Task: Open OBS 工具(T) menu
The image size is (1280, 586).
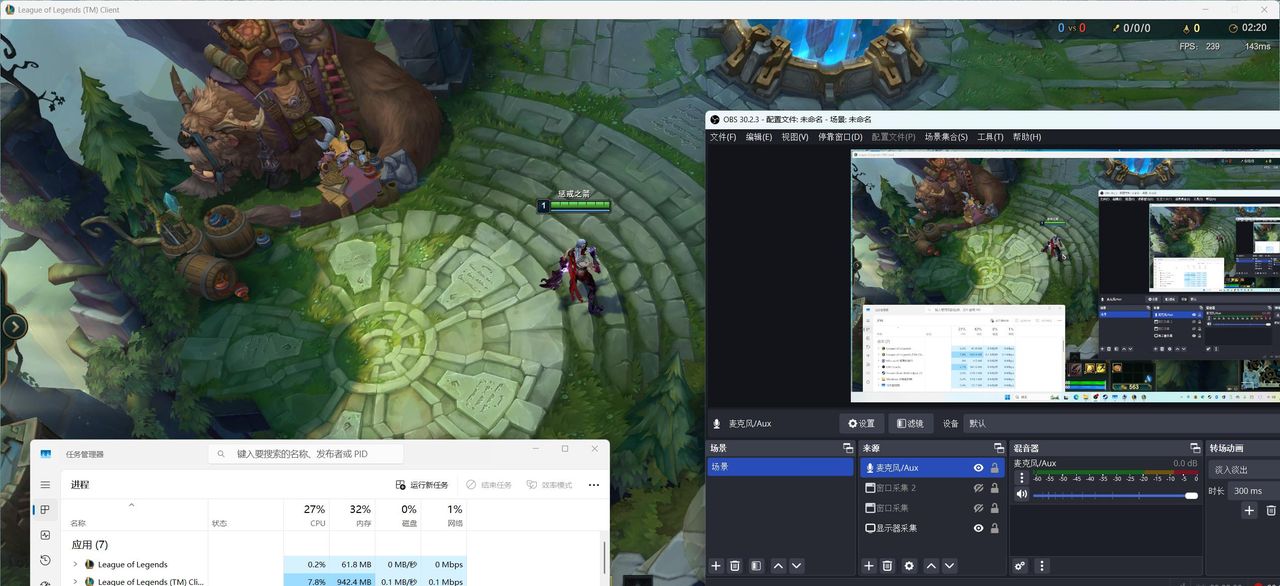Action: tap(990, 137)
